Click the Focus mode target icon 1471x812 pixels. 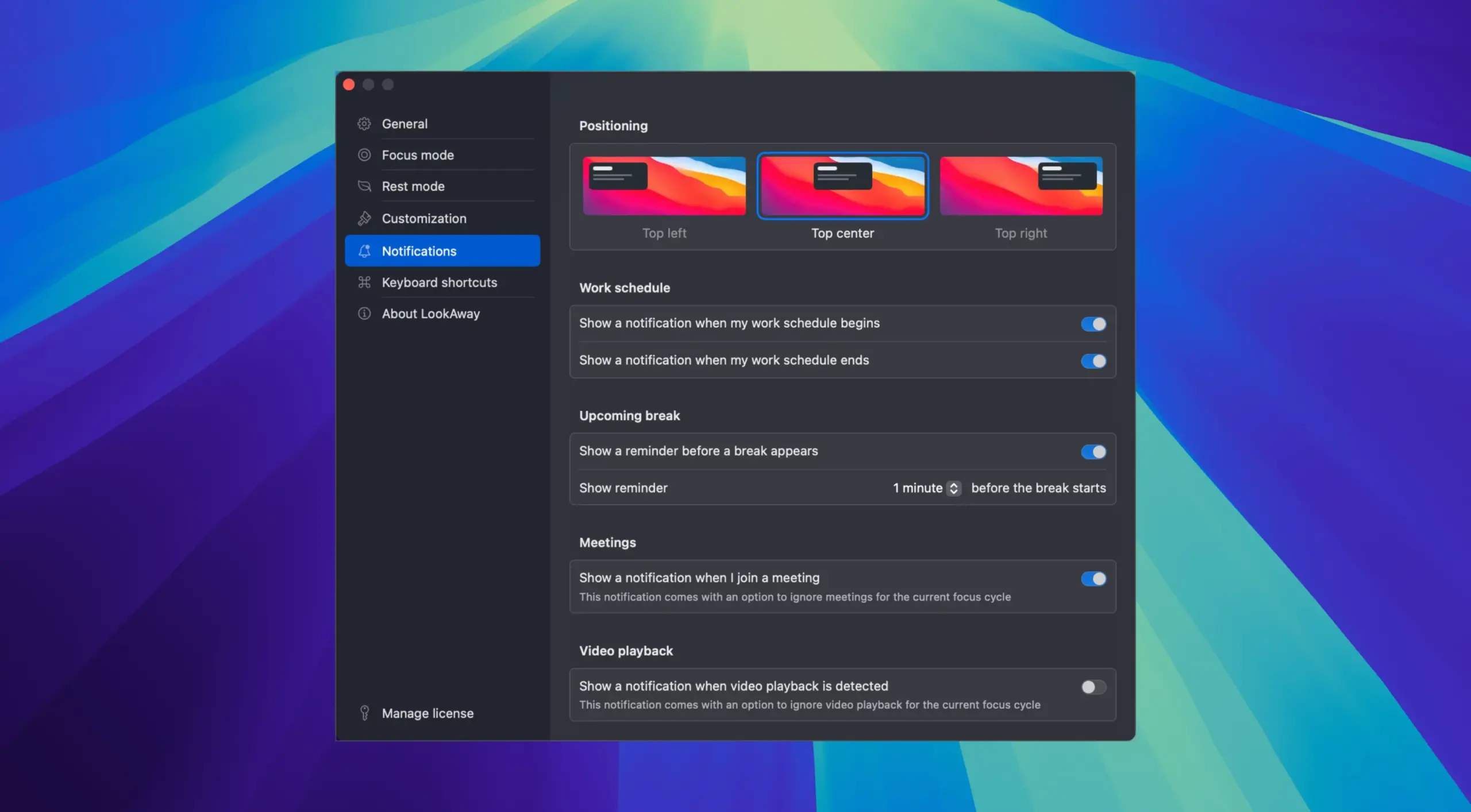coord(364,155)
